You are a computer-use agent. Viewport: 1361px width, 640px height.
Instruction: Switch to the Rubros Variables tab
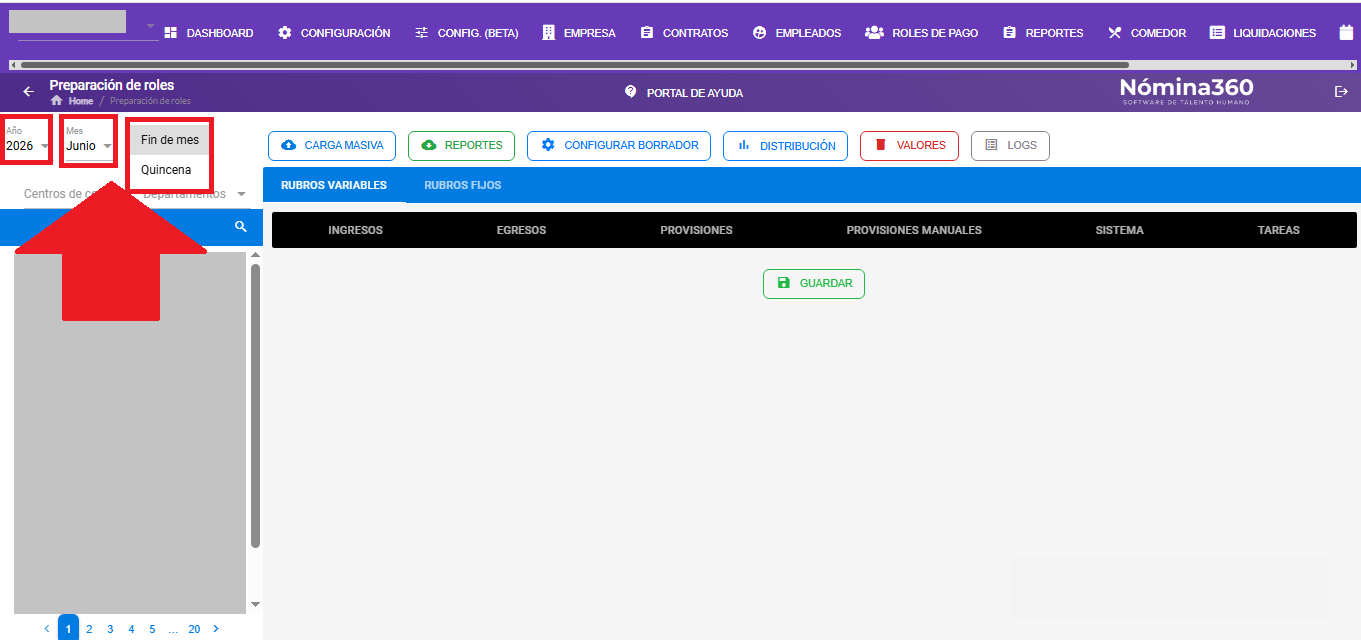(334, 185)
